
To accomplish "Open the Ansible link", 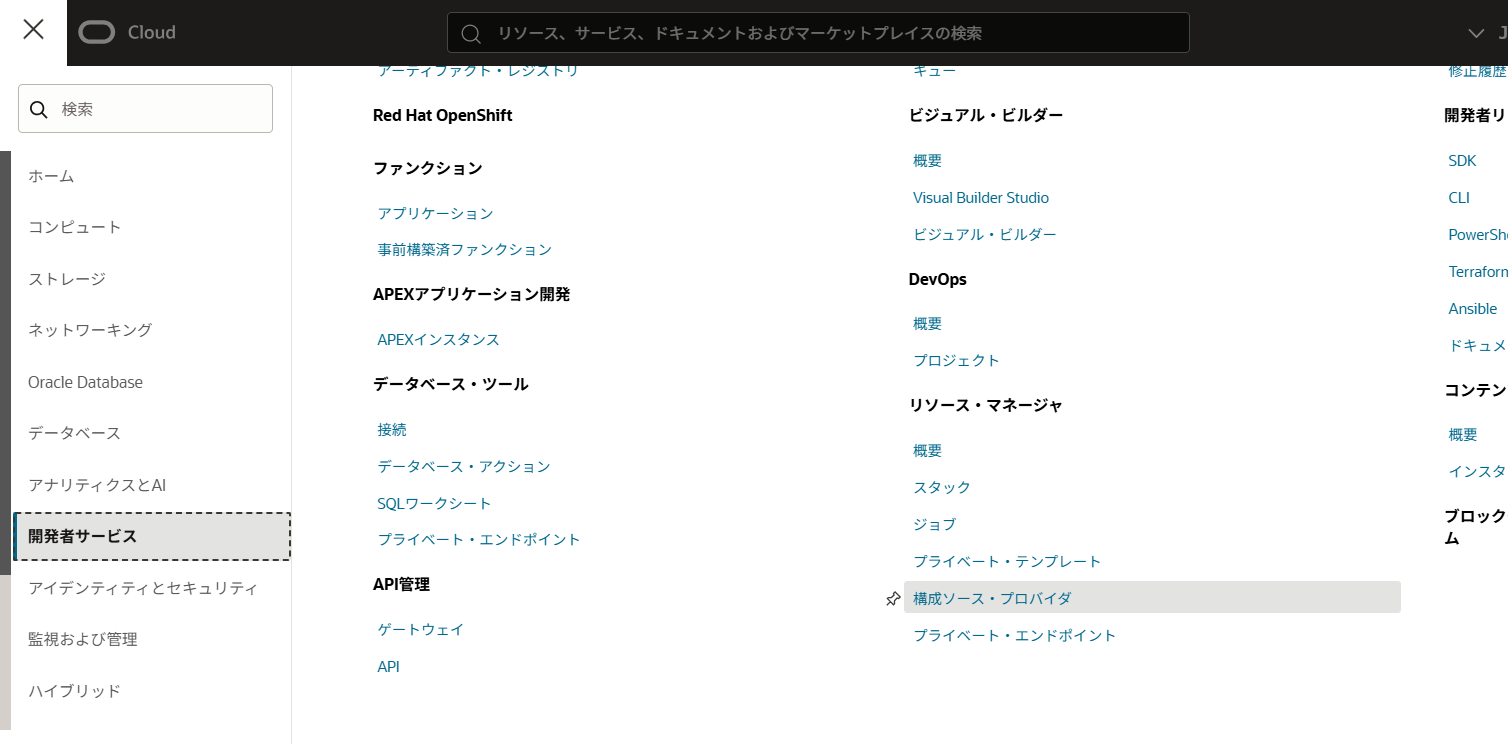I will point(1473,309).
